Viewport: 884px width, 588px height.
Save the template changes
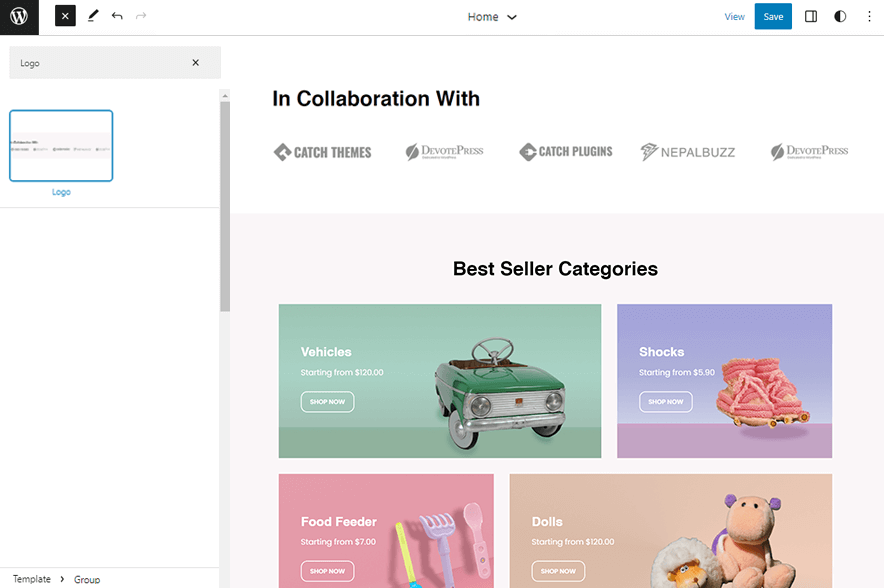pyautogui.click(x=773, y=16)
